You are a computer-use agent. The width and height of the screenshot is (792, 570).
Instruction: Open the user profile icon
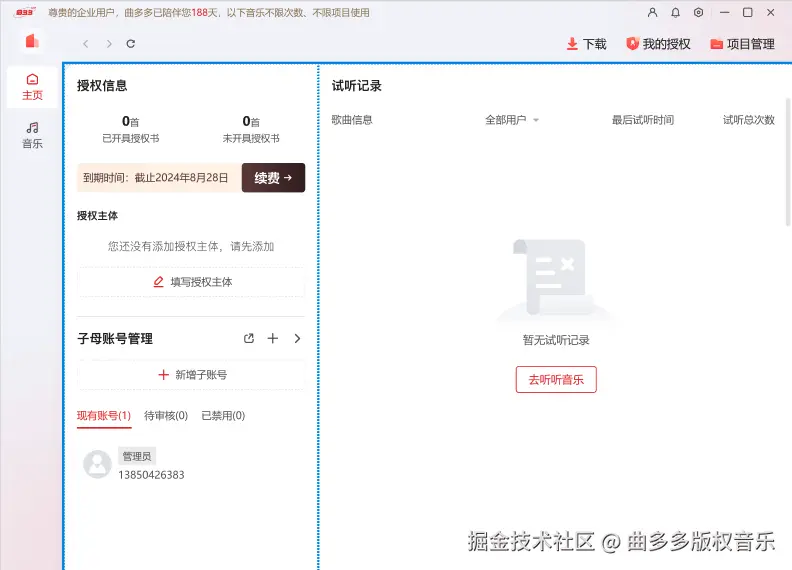pyautogui.click(x=652, y=13)
